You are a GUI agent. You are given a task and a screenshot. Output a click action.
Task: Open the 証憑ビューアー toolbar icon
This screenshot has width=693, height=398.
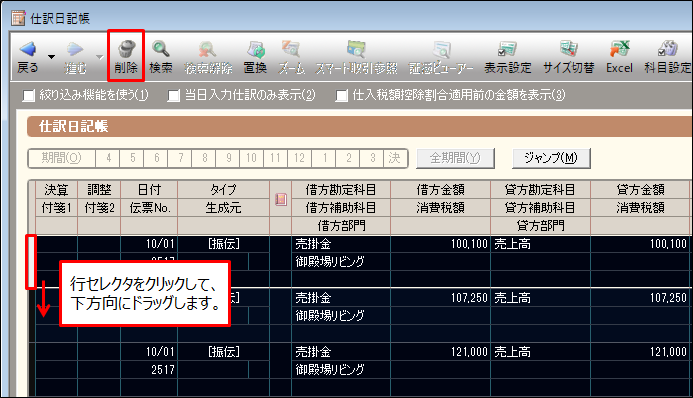(442, 49)
